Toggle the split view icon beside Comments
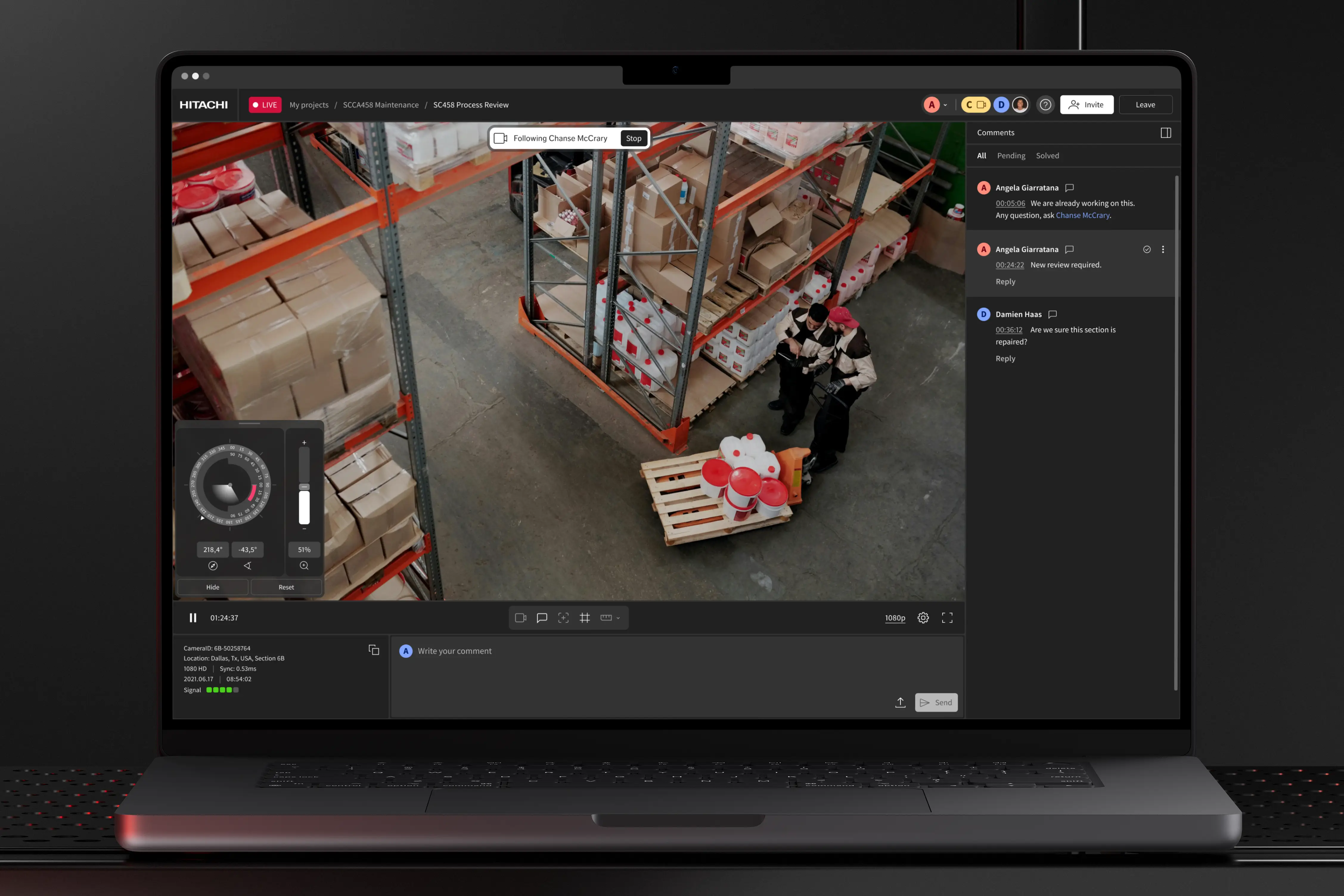1344x896 pixels. pyautogui.click(x=1166, y=133)
